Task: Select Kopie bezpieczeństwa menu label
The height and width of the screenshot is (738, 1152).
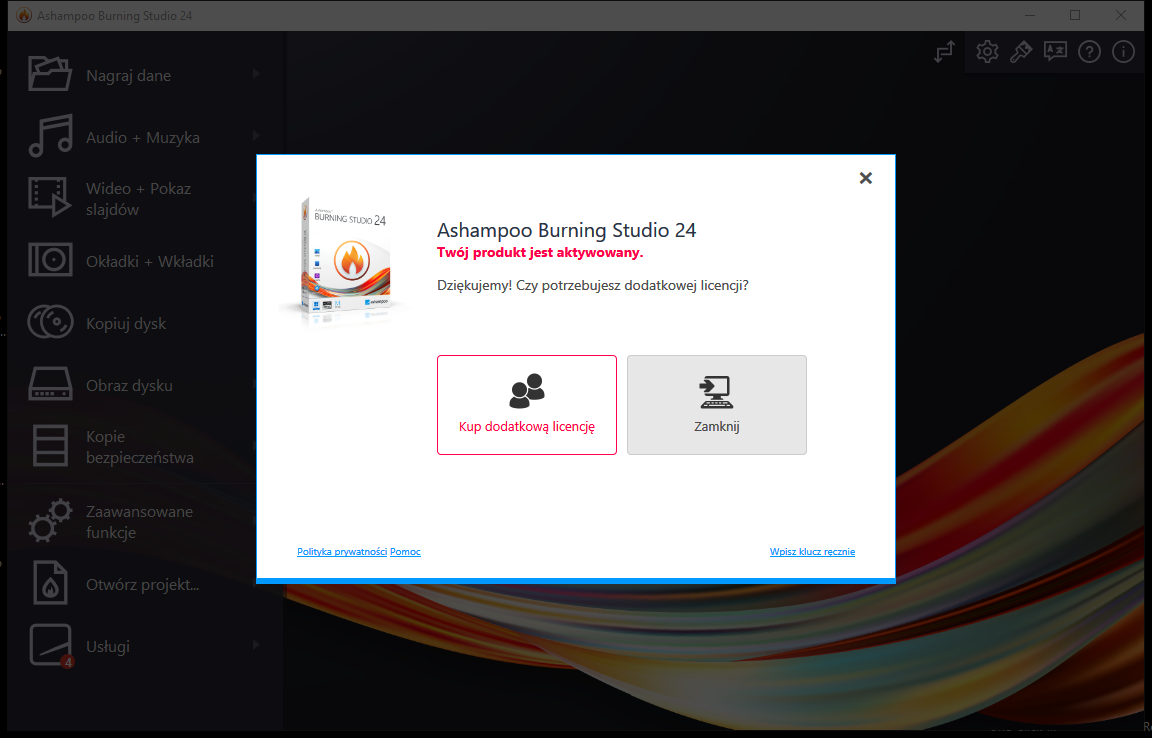Action: click(140, 447)
